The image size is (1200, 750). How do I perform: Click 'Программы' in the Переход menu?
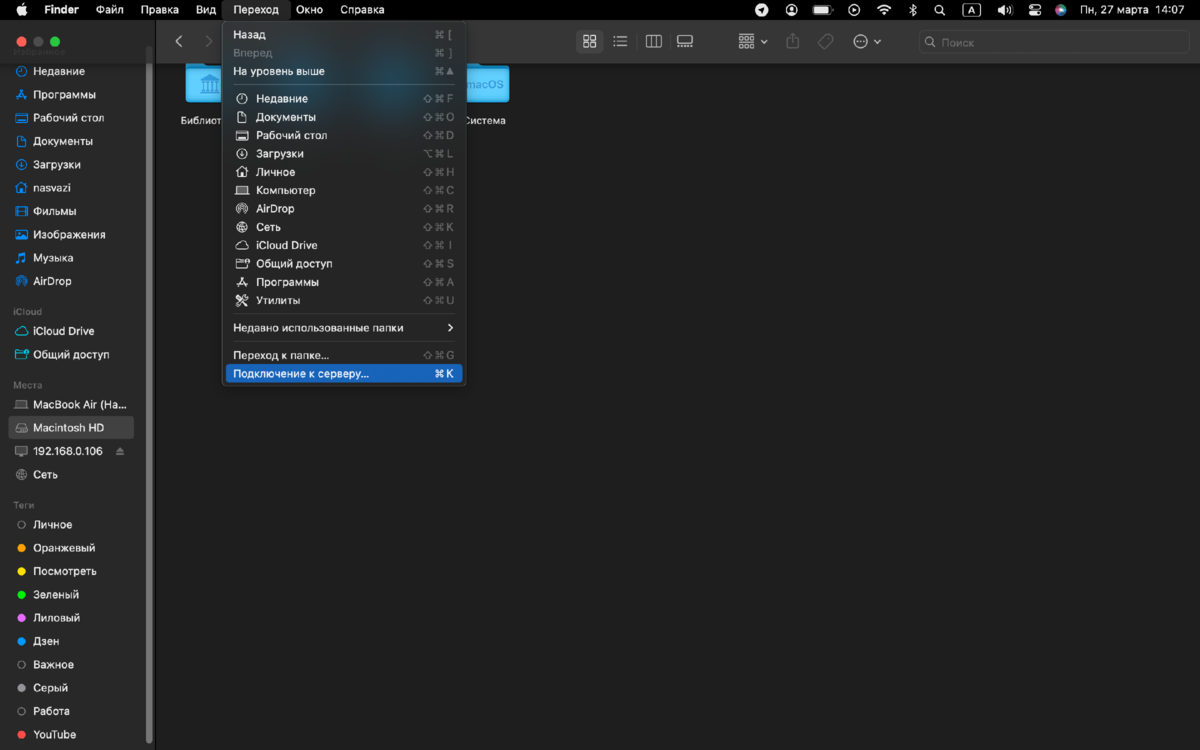click(x=343, y=282)
